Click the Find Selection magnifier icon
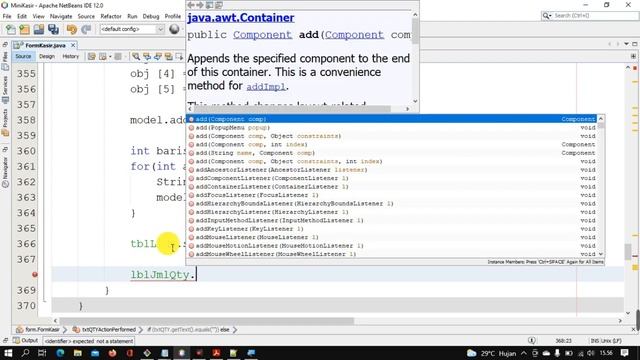The height and width of the screenshot is (360, 640). point(136,57)
